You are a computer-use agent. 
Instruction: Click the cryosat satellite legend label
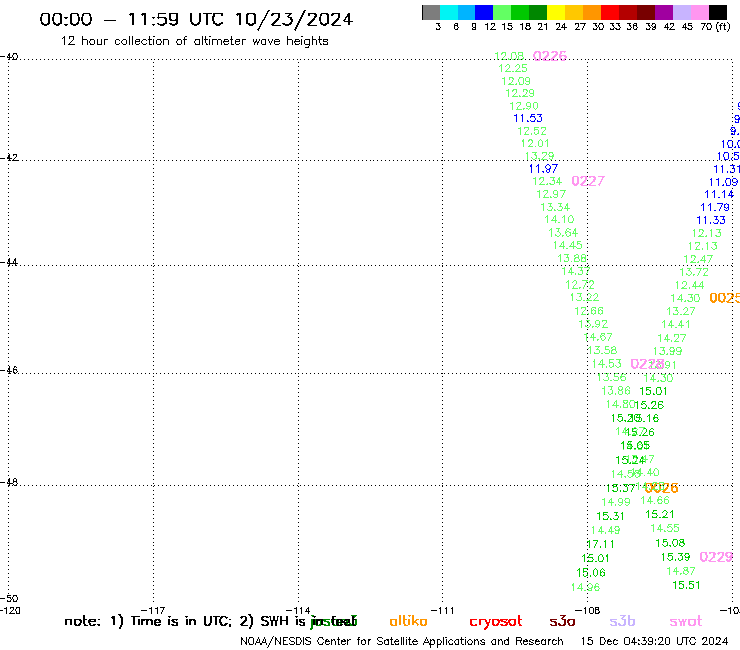tap(496, 622)
